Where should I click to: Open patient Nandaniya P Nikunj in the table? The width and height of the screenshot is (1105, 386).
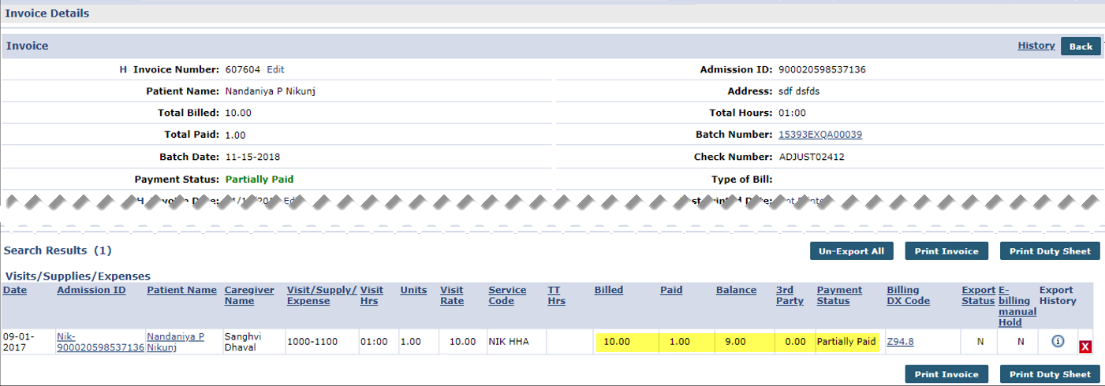coord(175,342)
